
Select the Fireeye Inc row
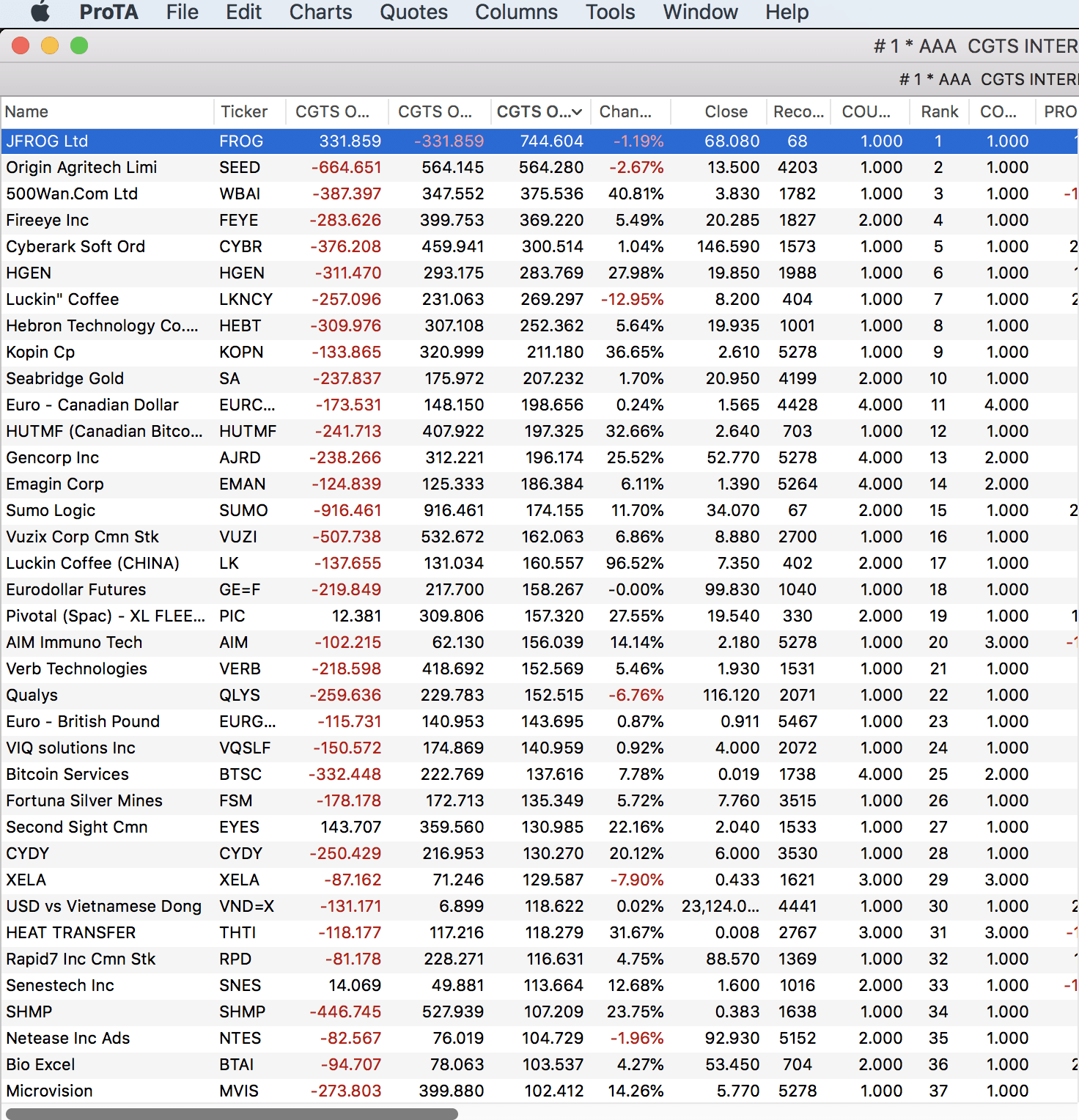539,220
